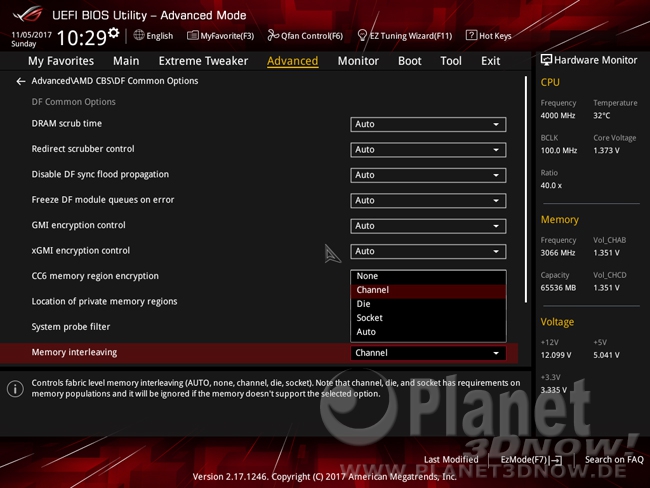
Task: Open Redirect scrubber control dropdown
Action: (x=428, y=150)
